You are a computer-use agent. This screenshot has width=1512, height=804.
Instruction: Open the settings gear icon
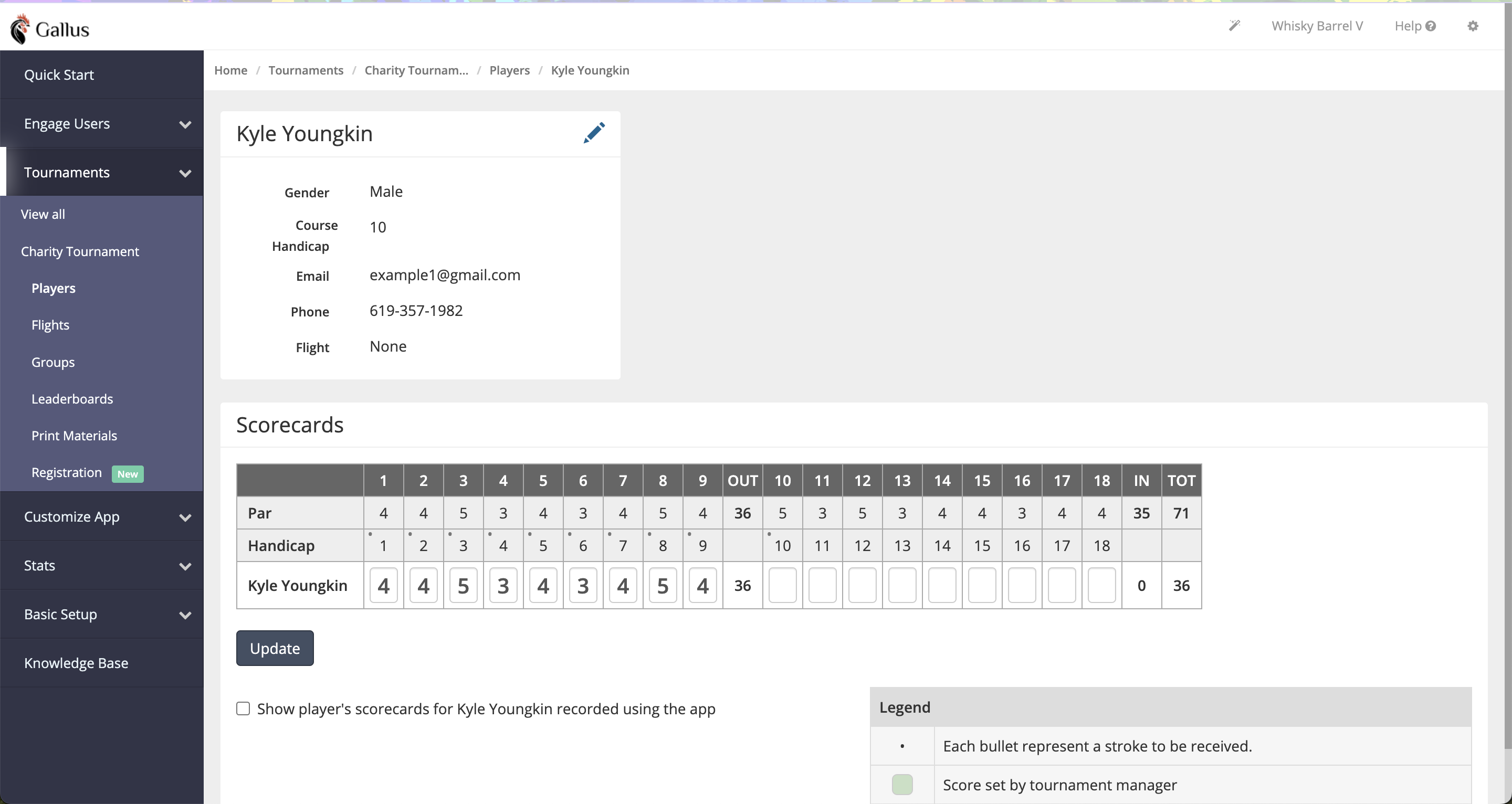tap(1473, 26)
